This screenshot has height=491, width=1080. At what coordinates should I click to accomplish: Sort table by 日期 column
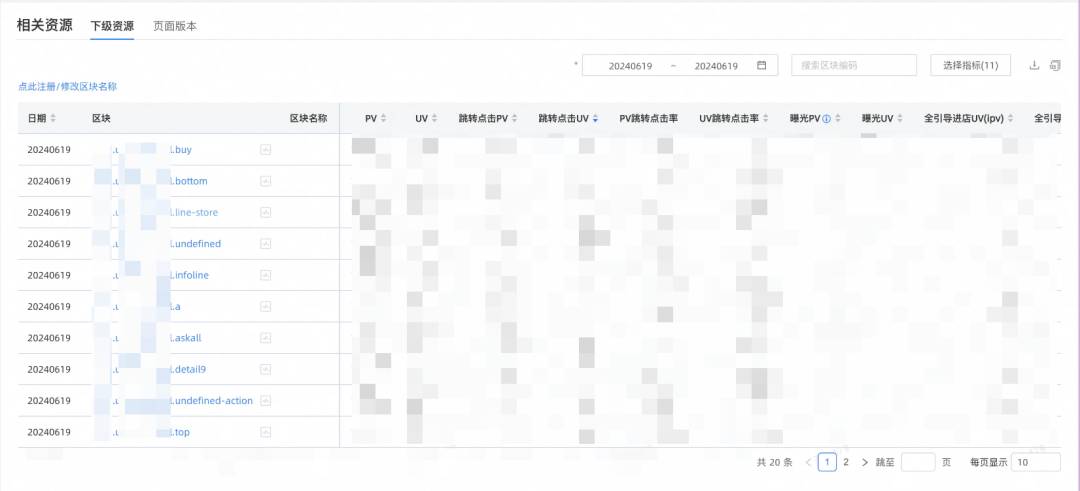click(53, 118)
